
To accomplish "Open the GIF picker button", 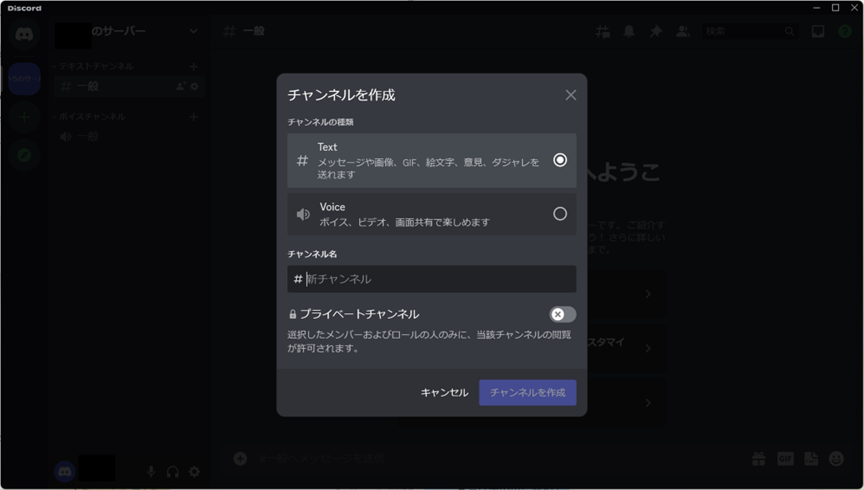I will coord(785,459).
